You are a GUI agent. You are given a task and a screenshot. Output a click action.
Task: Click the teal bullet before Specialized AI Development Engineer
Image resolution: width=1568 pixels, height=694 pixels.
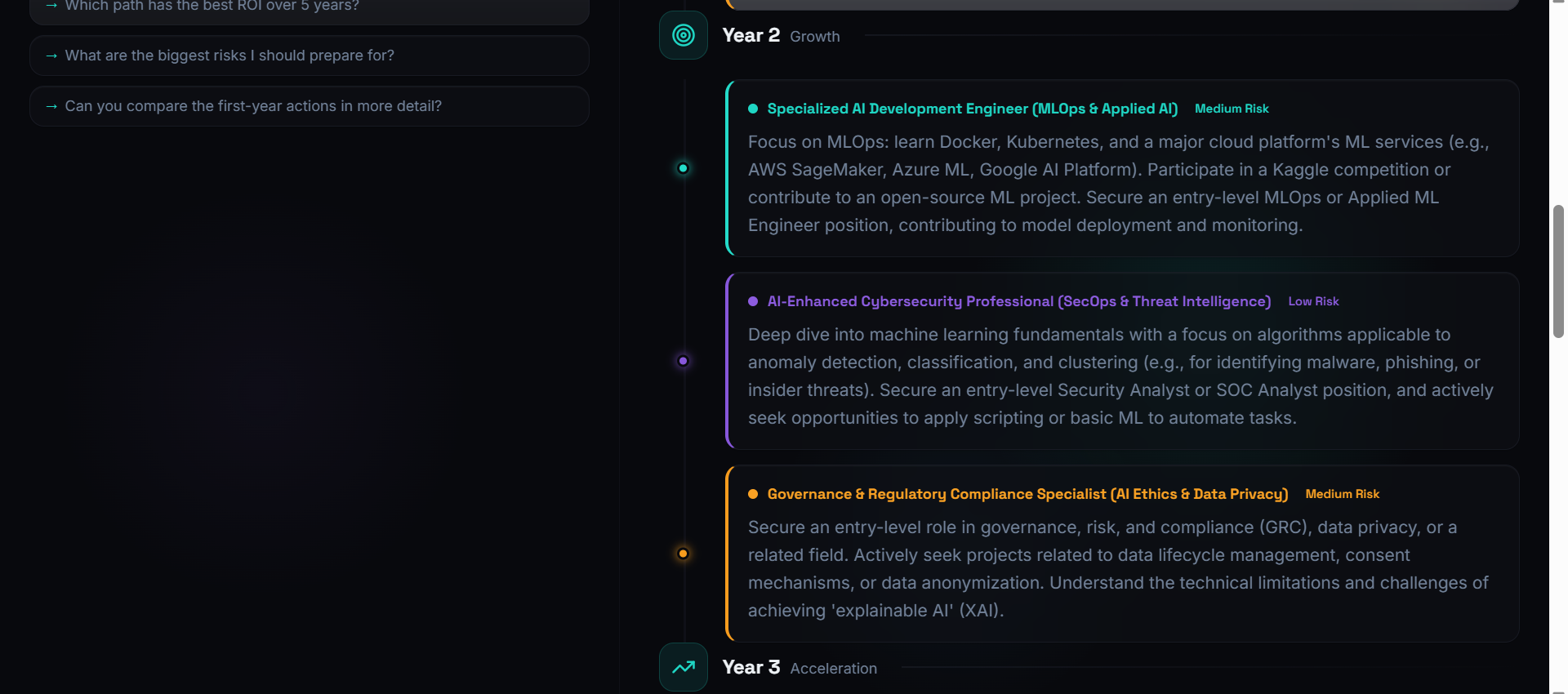(x=753, y=109)
